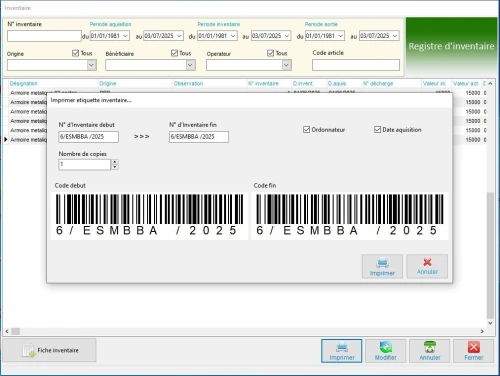Click the N° d'Inventaire fin field

coord(199,137)
